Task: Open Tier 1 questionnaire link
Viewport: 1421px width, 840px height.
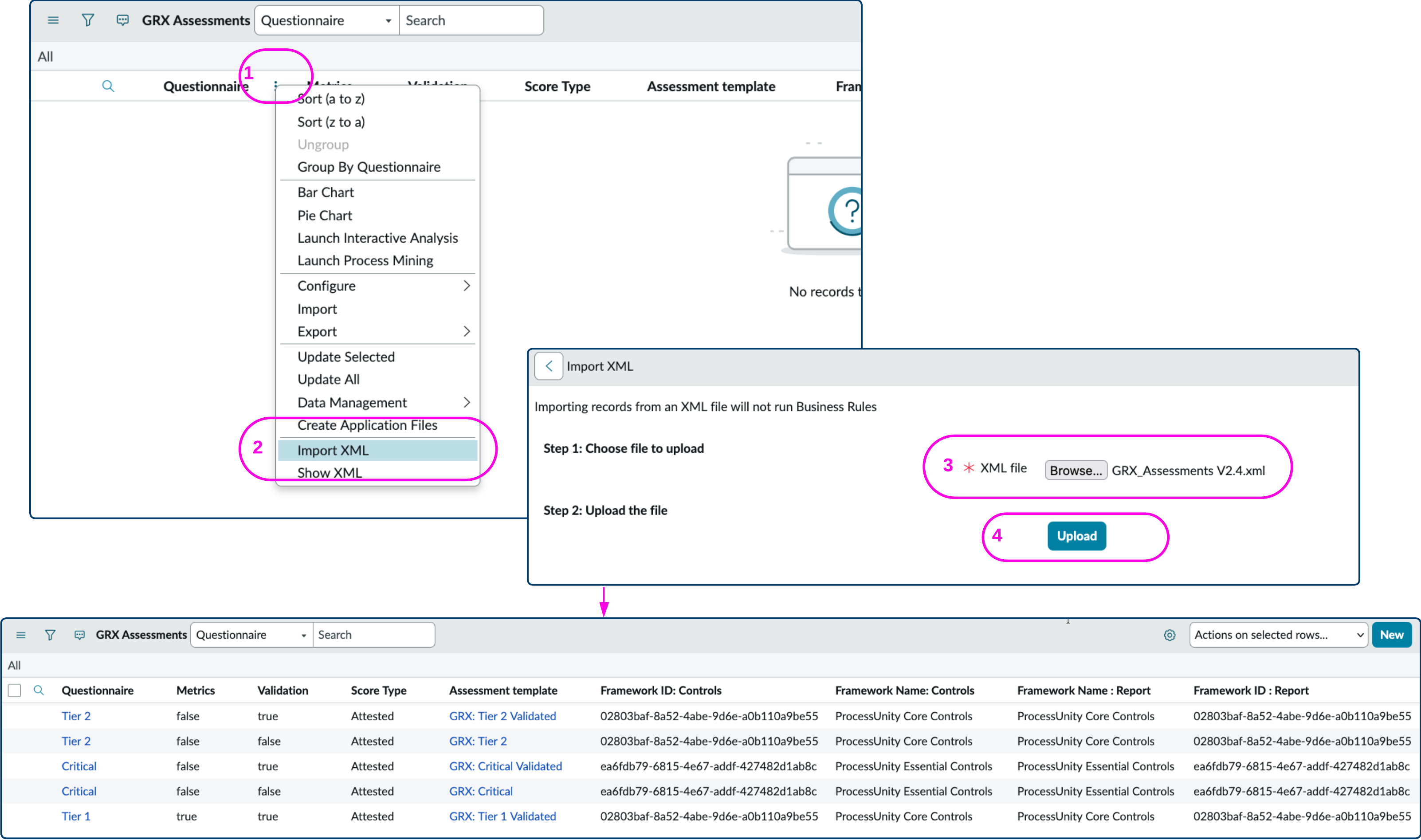Action: click(x=76, y=817)
